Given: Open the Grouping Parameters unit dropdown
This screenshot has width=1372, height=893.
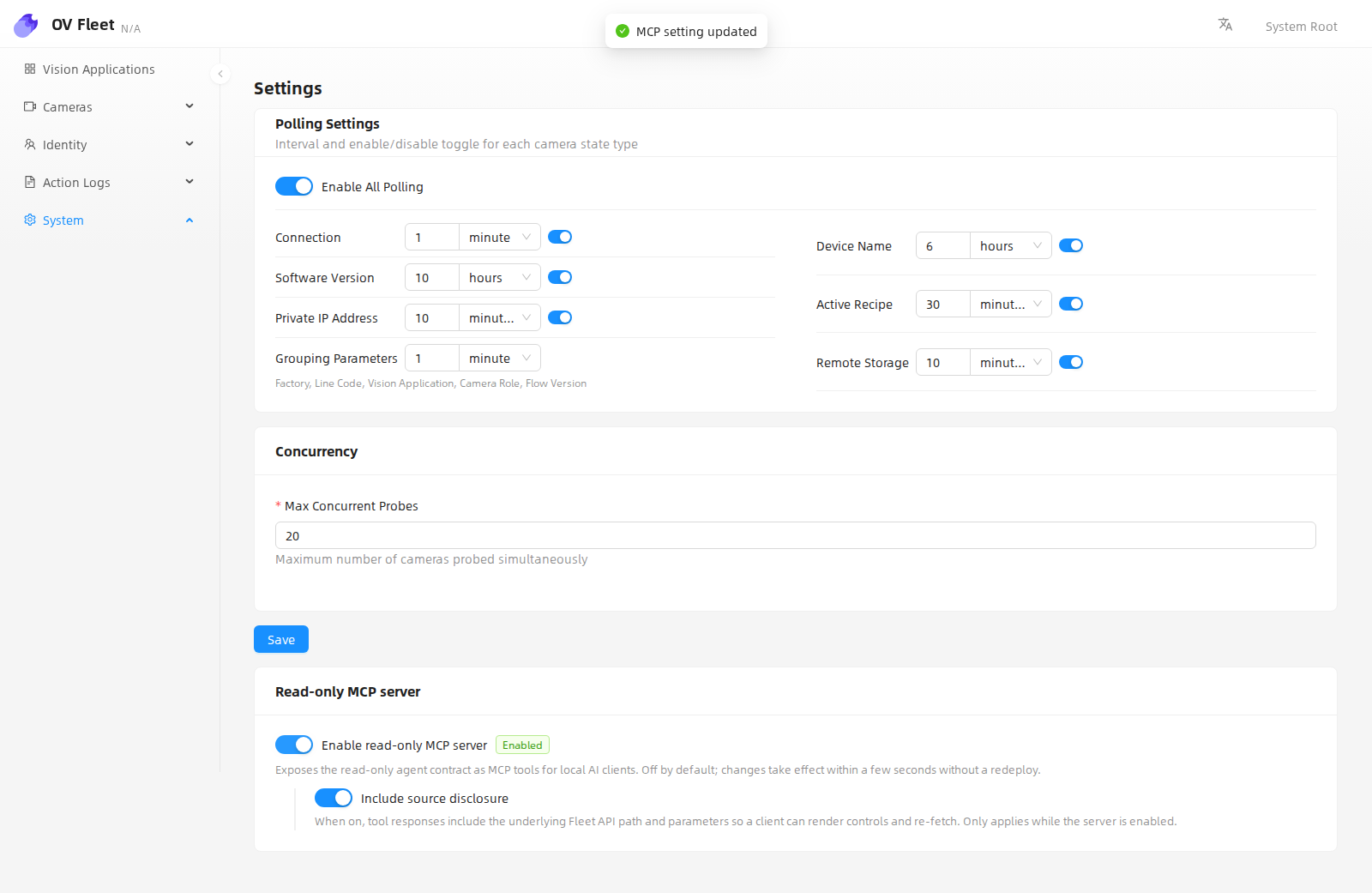Looking at the screenshot, I should coord(500,358).
